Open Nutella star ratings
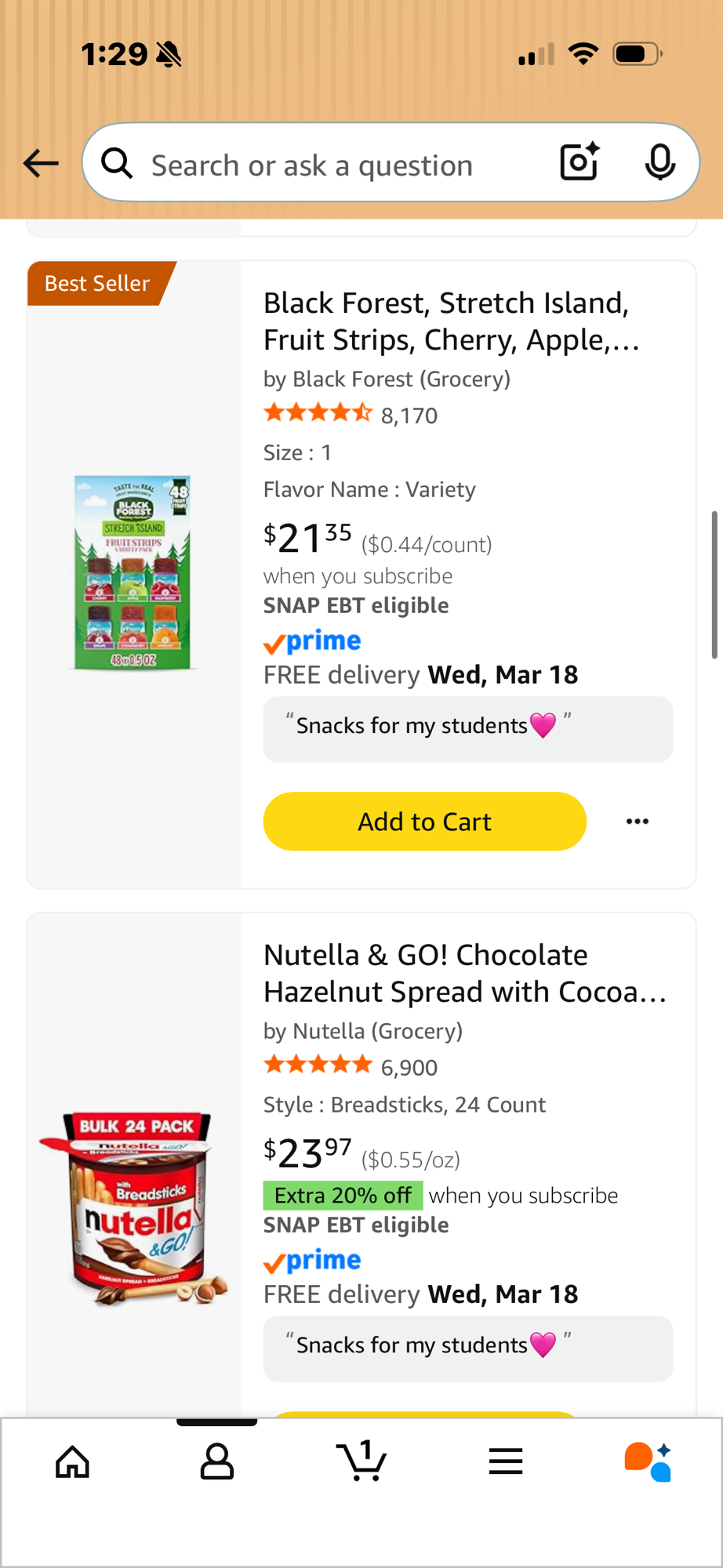Viewport: 723px width, 1568px height. [318, 1065]
